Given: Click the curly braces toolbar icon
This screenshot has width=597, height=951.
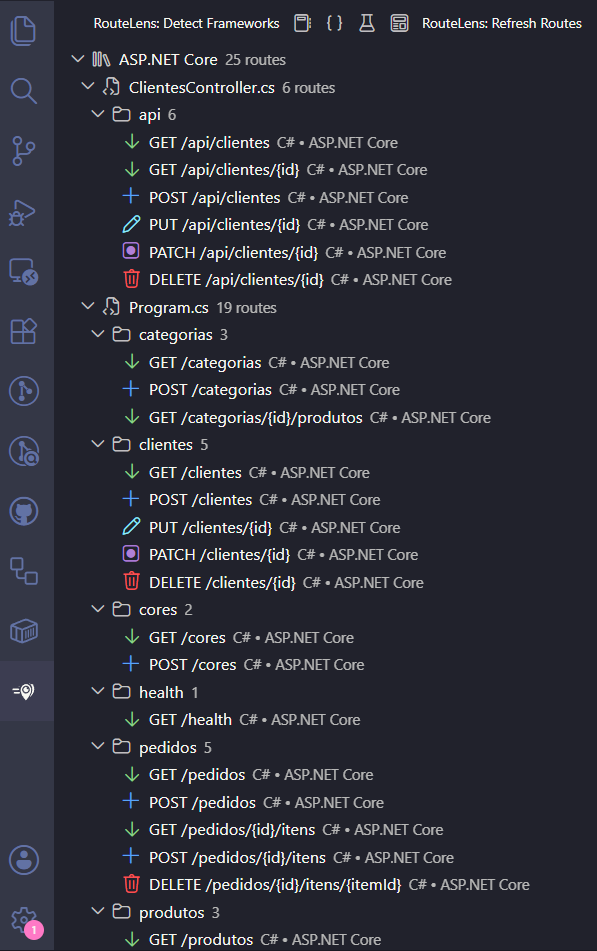Looking at the screenshot, I should (x=334, y=23).
